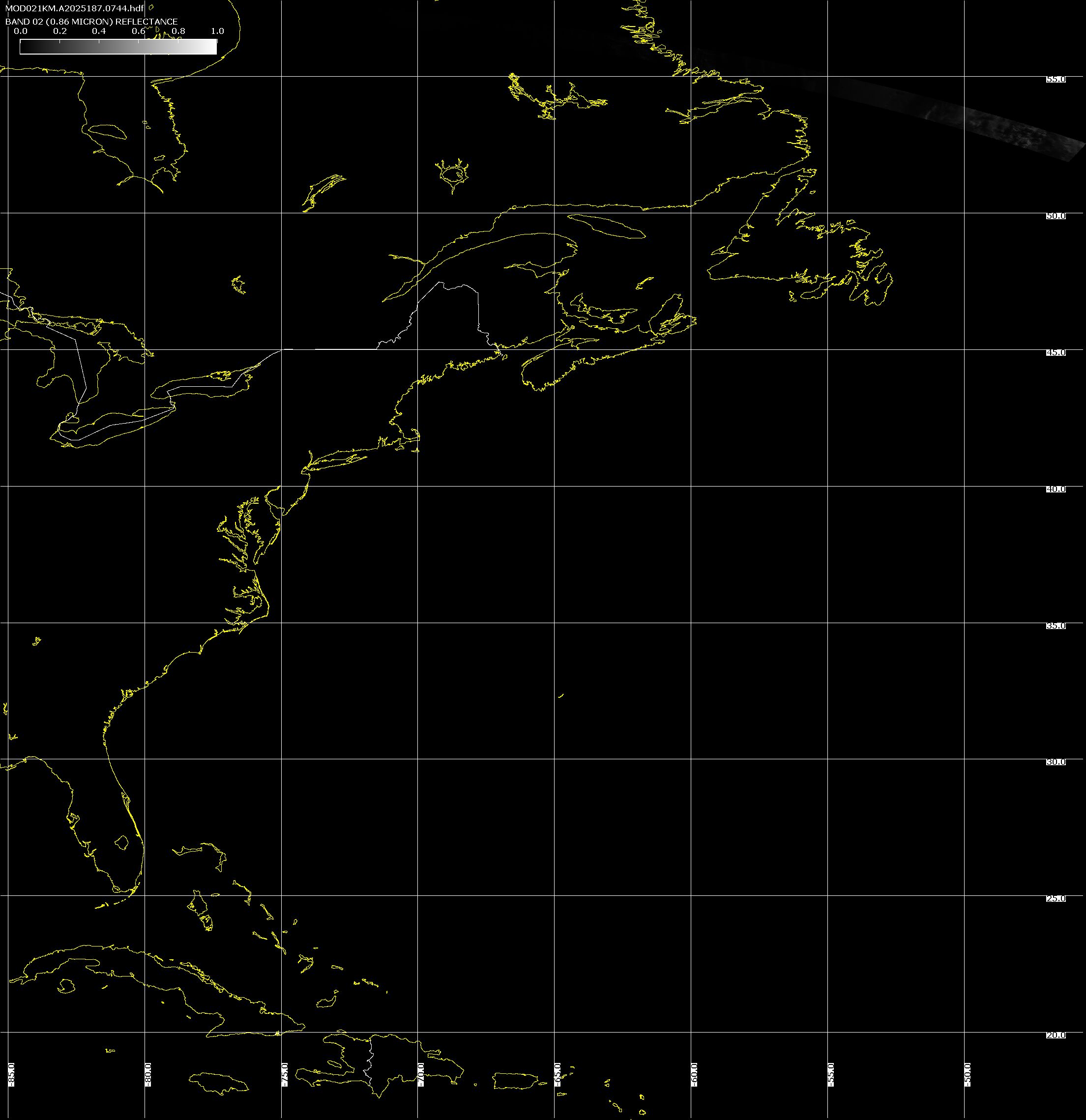Screen dimensions: 1086x1120
Task: Select the 0.8 color bar tick label
Action: 178,31
